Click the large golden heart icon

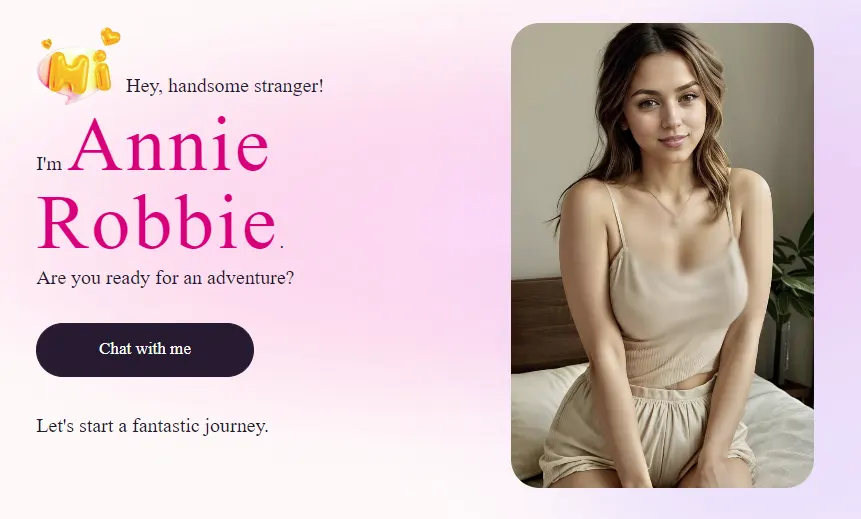tap(110, 37)
